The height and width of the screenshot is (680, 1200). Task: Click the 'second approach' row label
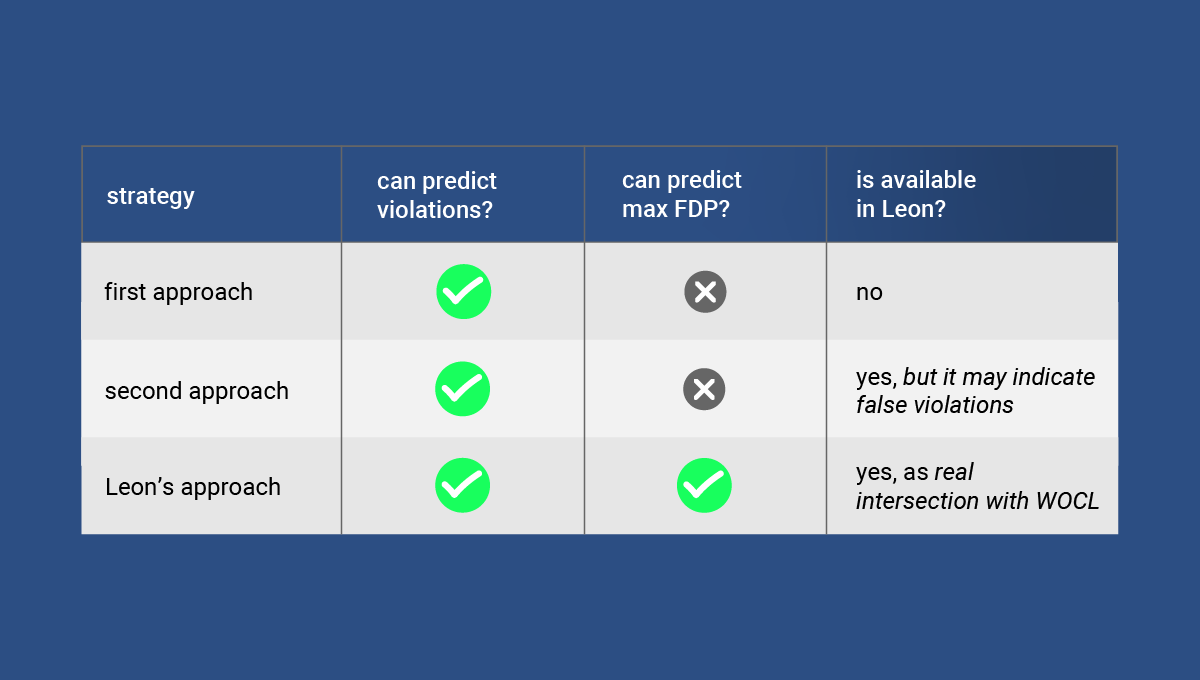(x=197, y=390)
